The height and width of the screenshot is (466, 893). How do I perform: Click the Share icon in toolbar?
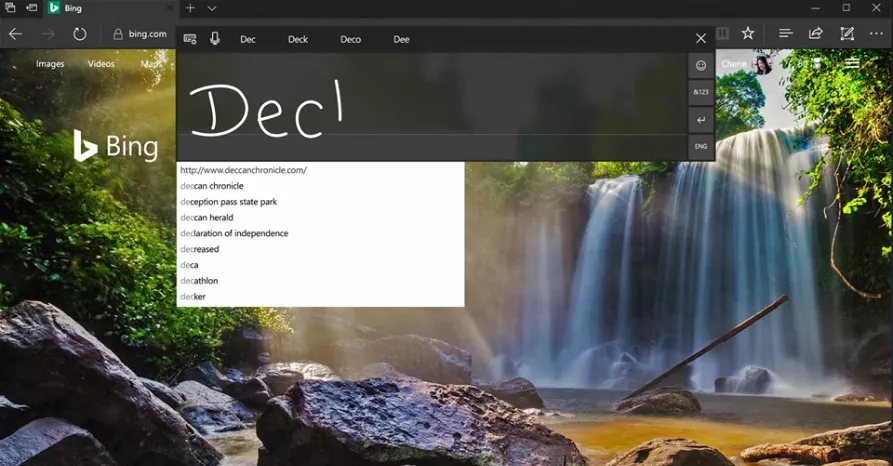coord(816,34)
